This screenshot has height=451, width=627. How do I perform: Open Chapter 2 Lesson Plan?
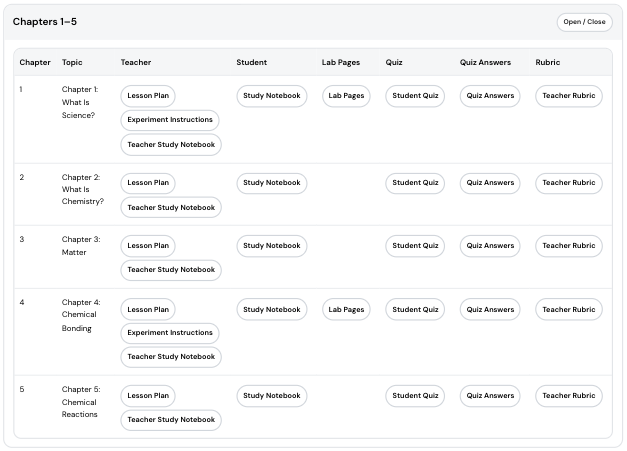148,183
